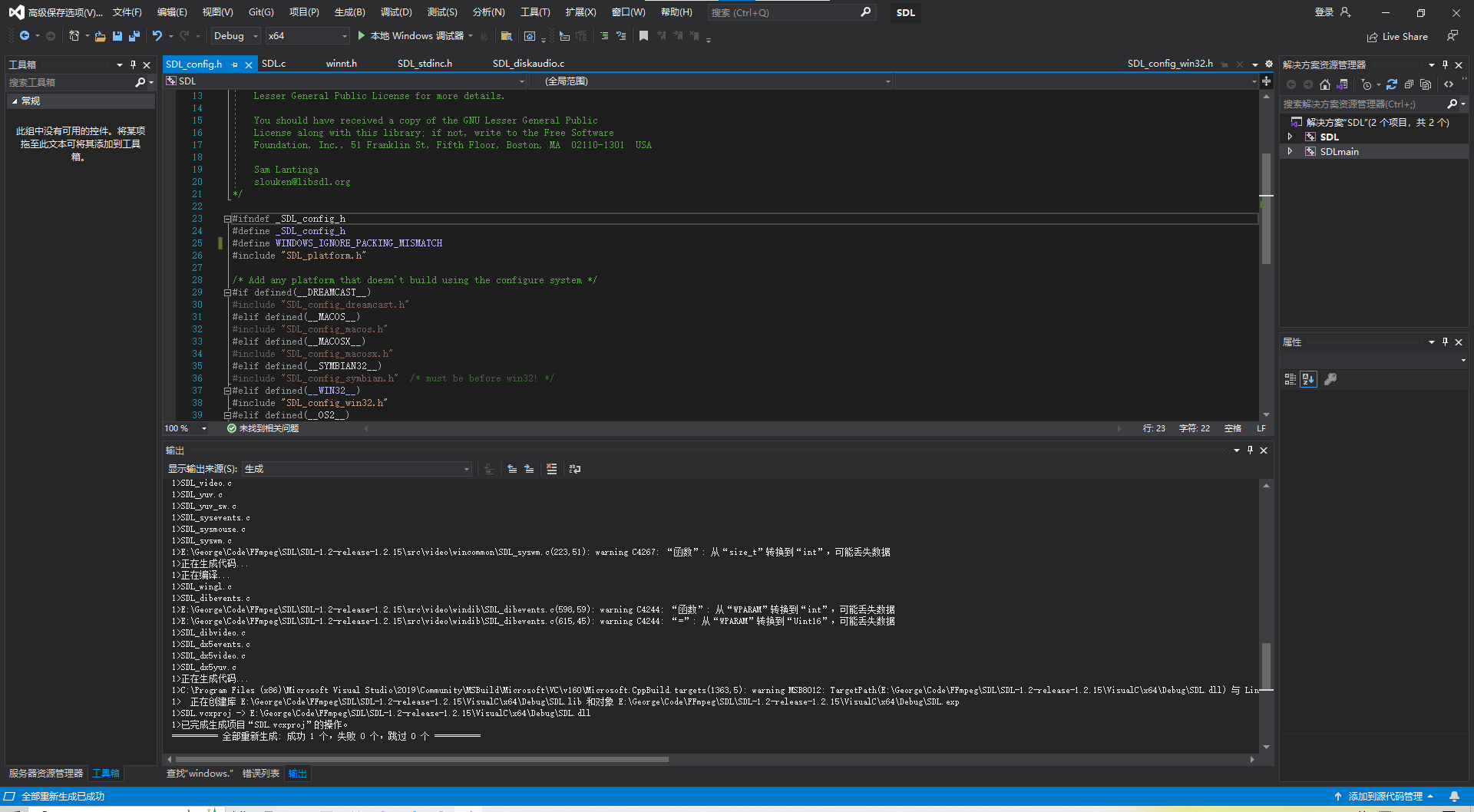Collapse all nodes in Solution Explorer
The image size is (1474, 812).
[x=1408, y=84]
